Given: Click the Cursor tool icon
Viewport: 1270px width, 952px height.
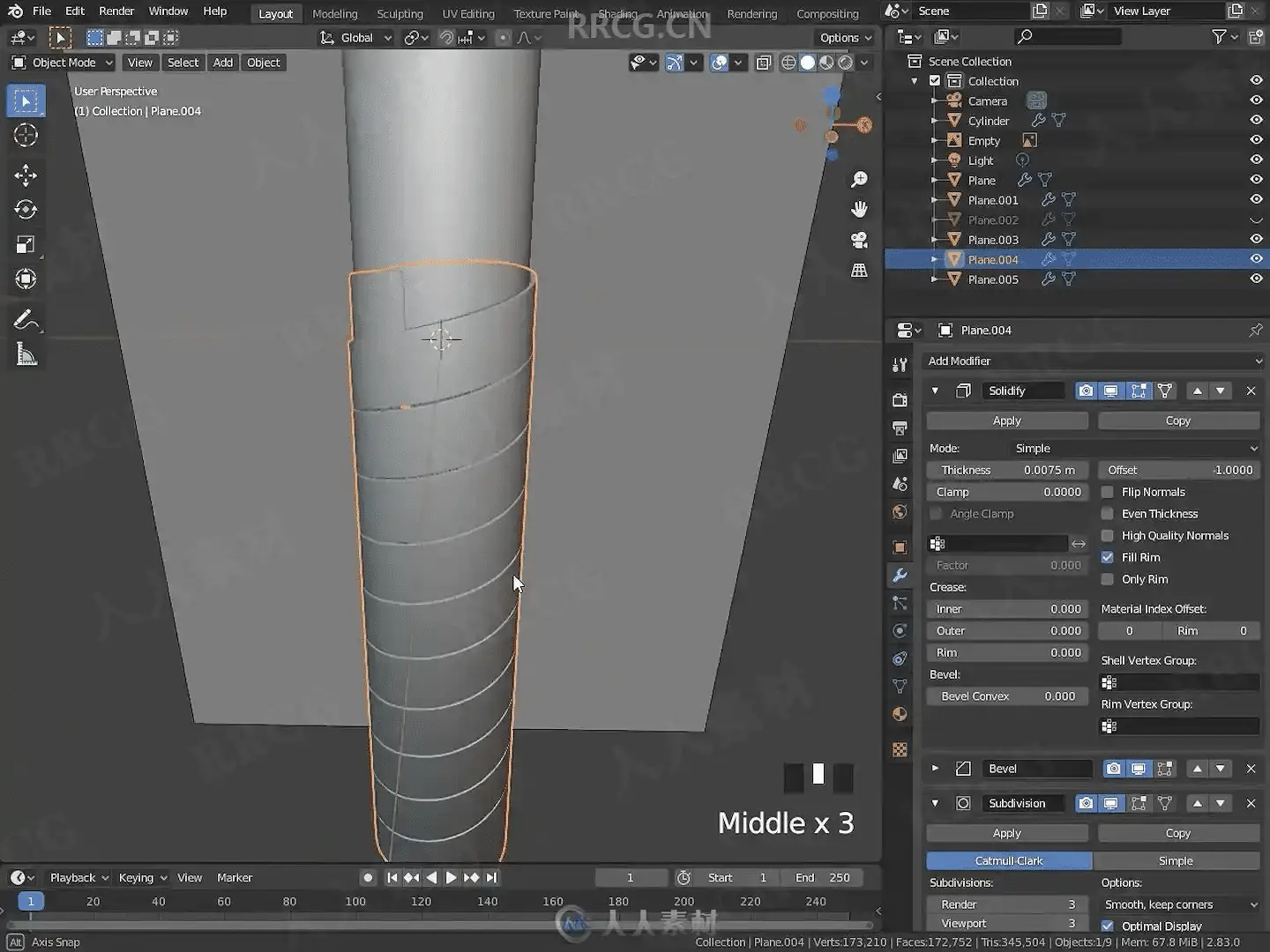Looking at the screenshot, I should click(x=26, y=135).
